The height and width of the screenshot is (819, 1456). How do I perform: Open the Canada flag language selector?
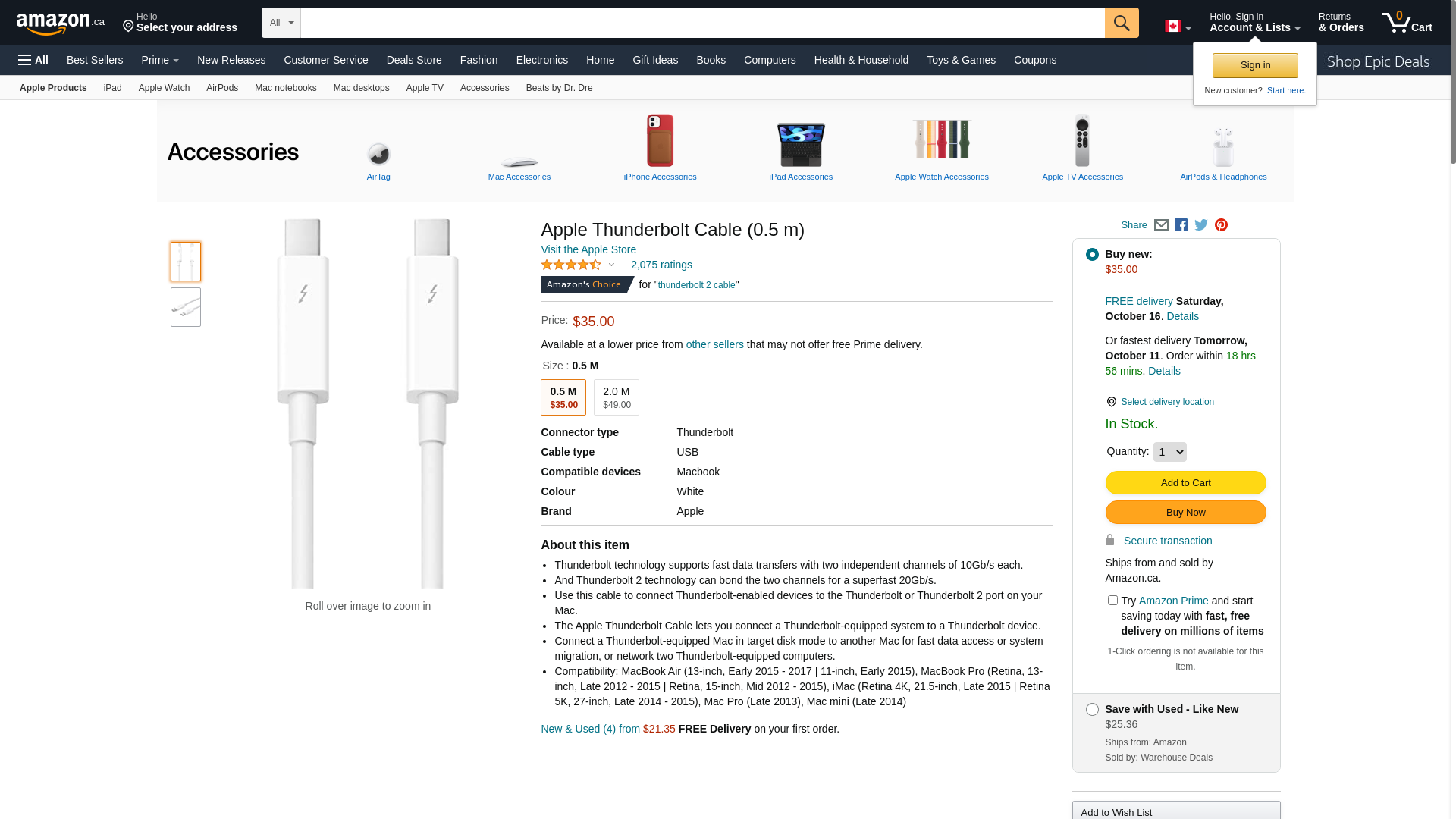point(1177,27)
